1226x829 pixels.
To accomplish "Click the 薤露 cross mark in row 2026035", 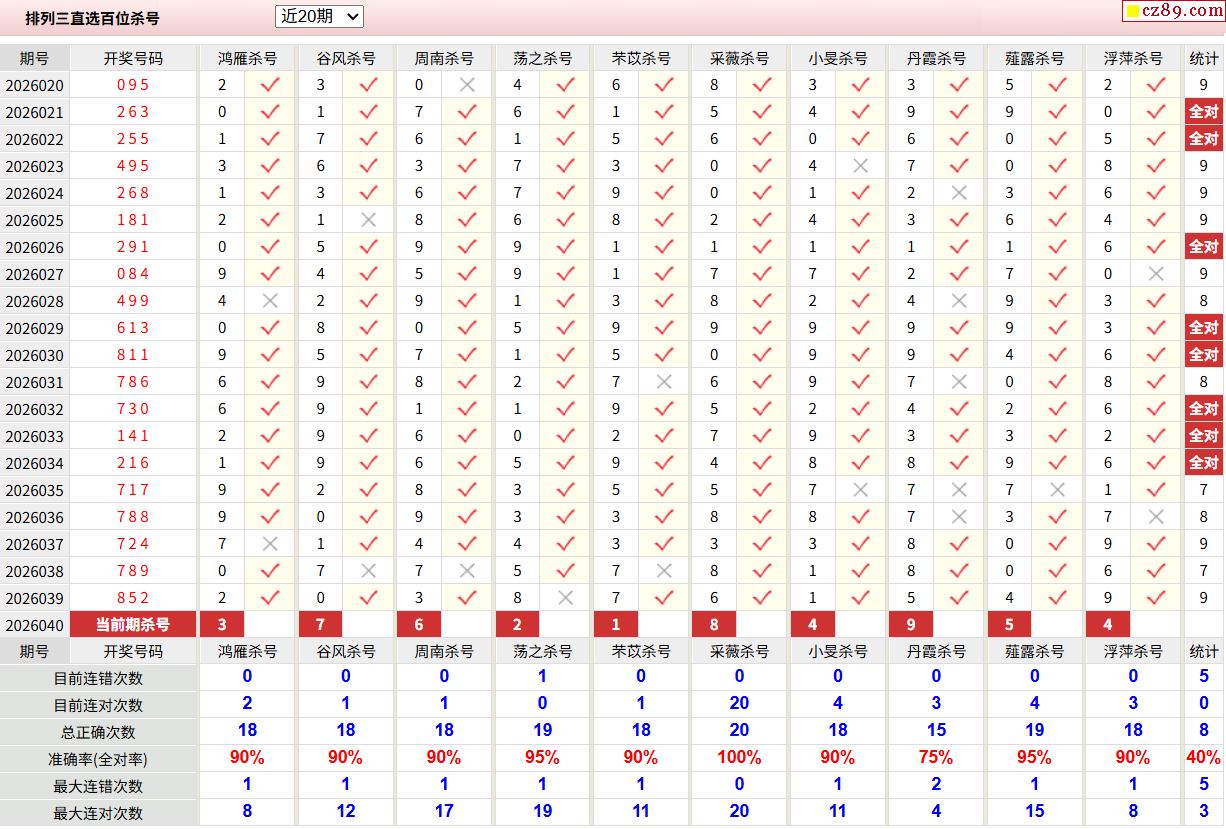I will pyautogui.click(x=1057, y=490).
